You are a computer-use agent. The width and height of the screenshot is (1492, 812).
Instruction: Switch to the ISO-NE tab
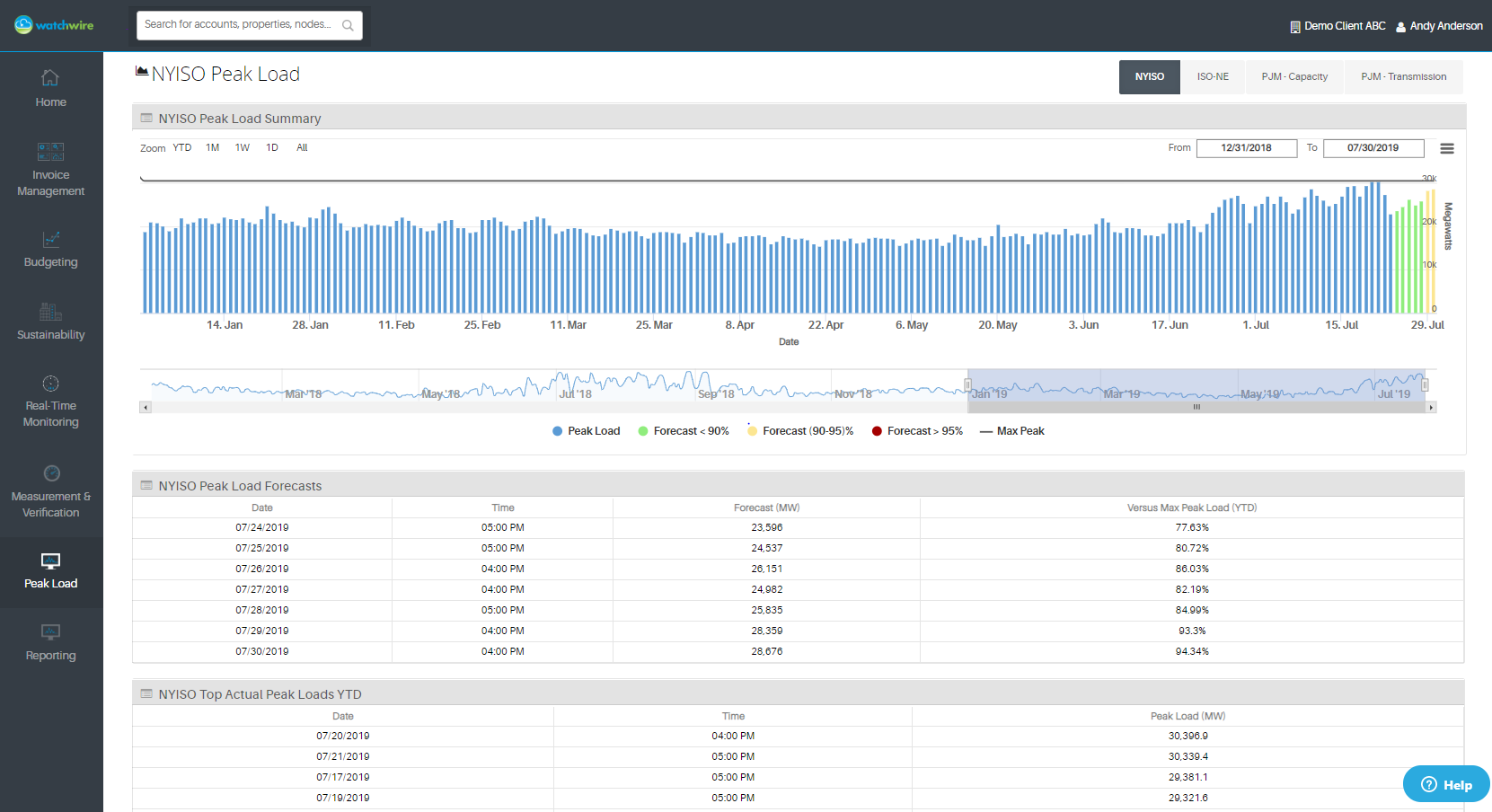click(1212, 77)
